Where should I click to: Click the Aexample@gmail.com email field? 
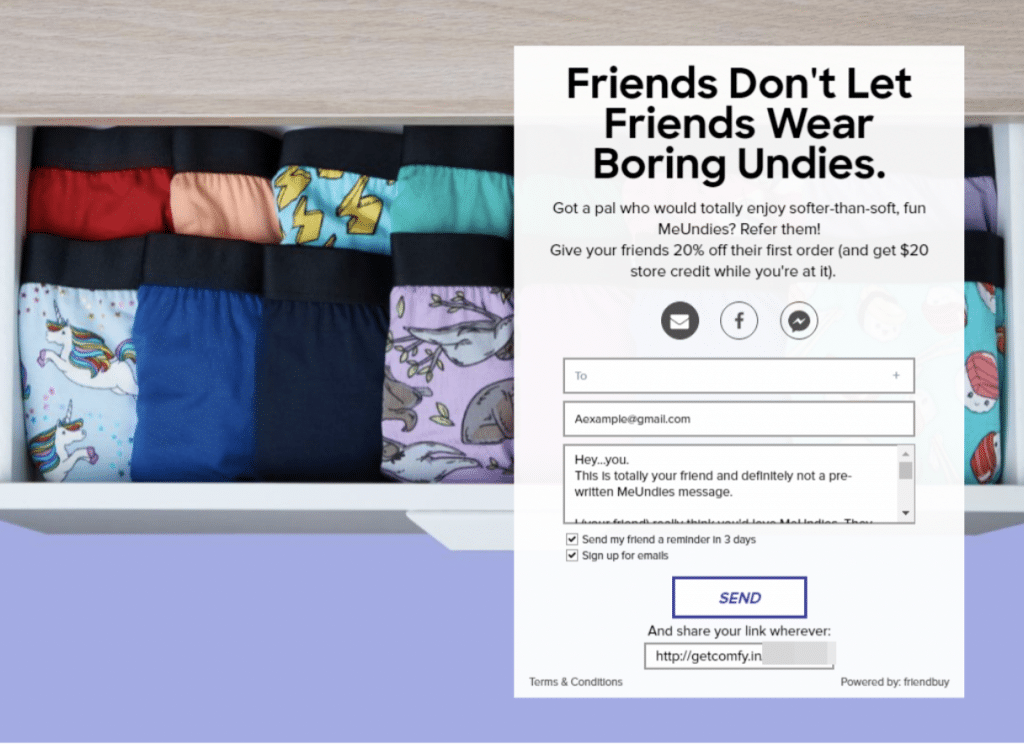[739, 419]
